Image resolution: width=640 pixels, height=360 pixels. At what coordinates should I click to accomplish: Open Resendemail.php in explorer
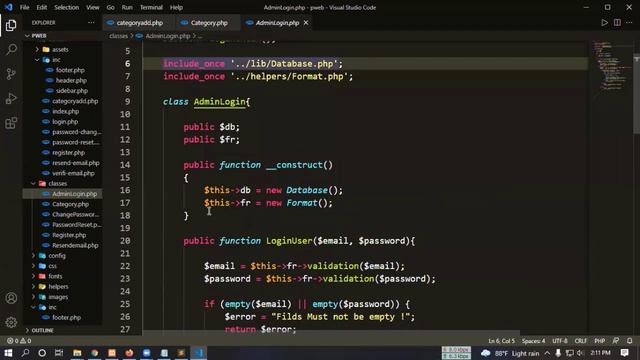pyautogui.click(x=75, y=245)
